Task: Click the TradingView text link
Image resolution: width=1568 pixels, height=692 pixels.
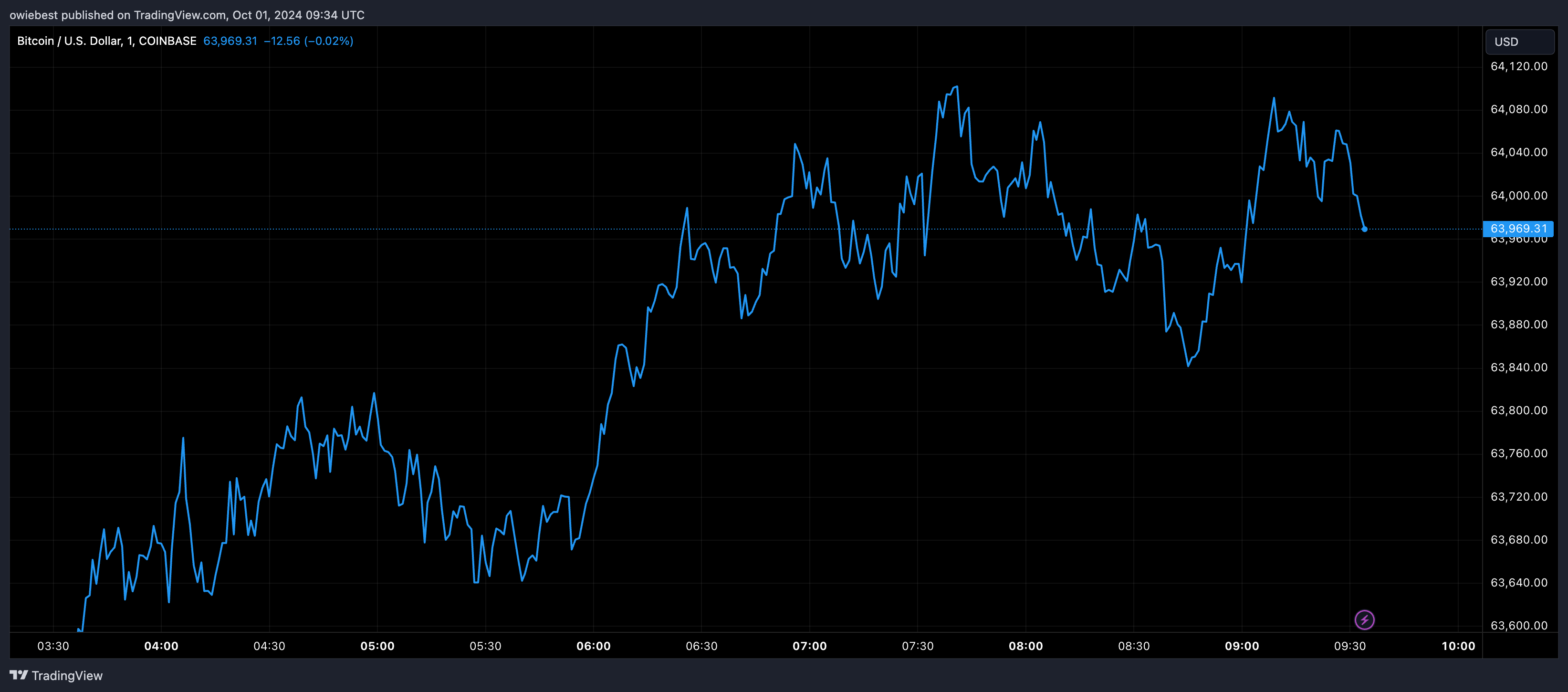Action: click(67, 676)
